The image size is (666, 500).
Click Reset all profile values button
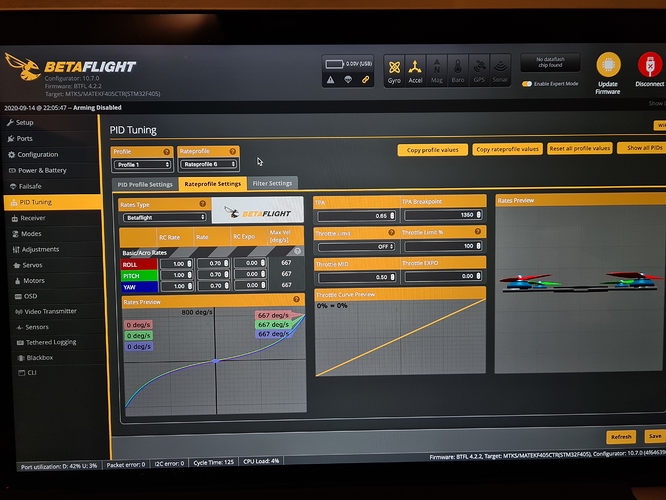pos(579,148)
